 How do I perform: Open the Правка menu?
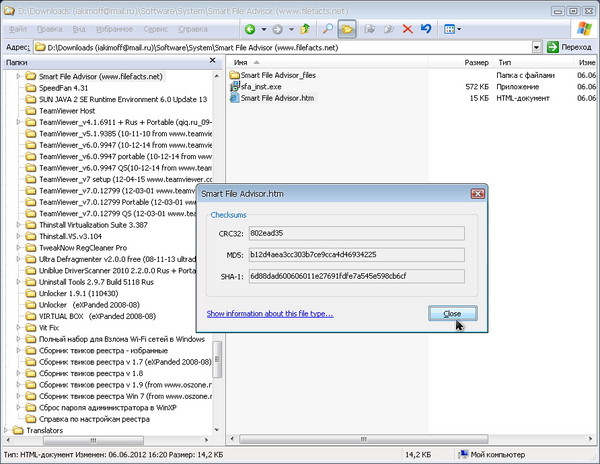49,29
